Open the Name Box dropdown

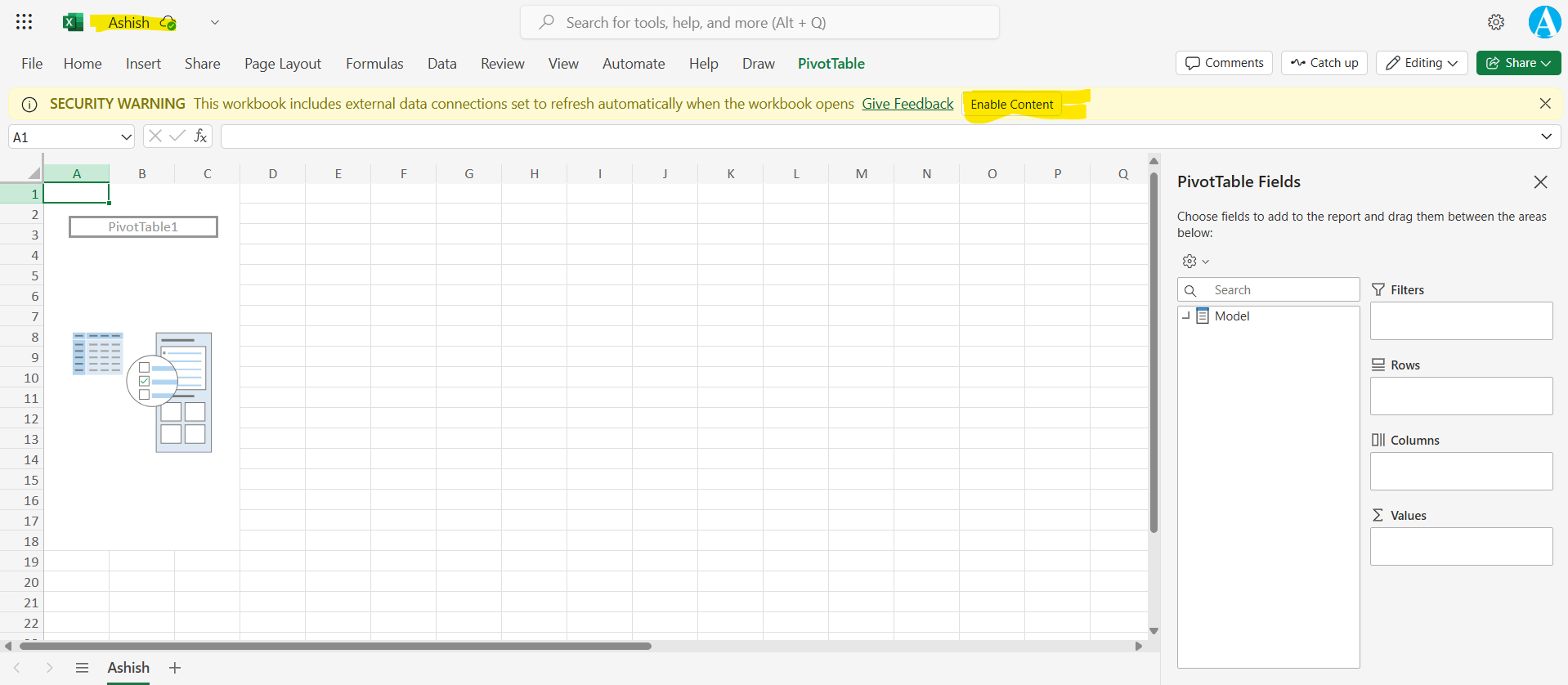pyautogui.click(x=126, y=137)
